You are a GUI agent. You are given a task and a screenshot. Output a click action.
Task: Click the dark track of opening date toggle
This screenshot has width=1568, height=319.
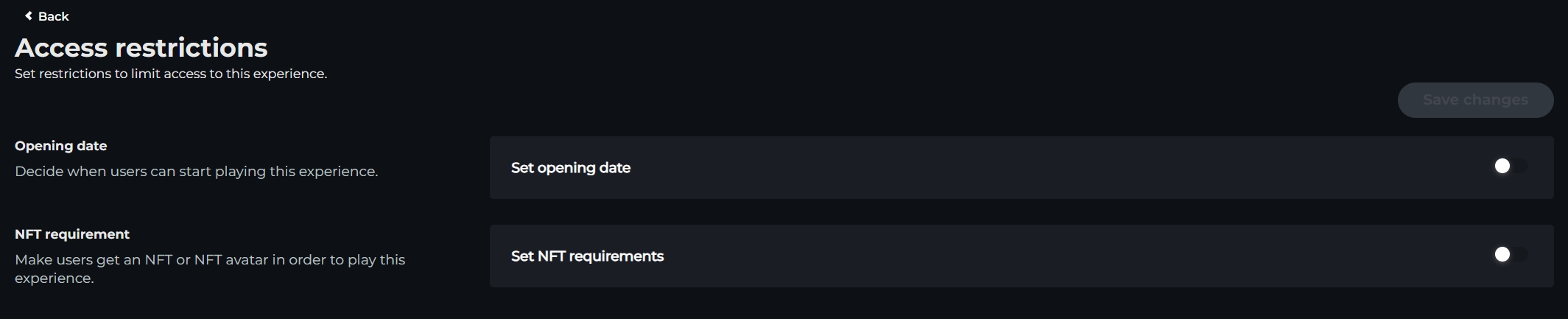[x=1520, y=166]
